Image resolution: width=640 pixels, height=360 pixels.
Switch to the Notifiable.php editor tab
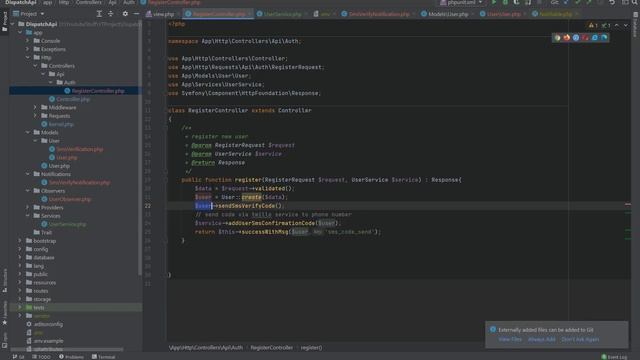point(556,14)
